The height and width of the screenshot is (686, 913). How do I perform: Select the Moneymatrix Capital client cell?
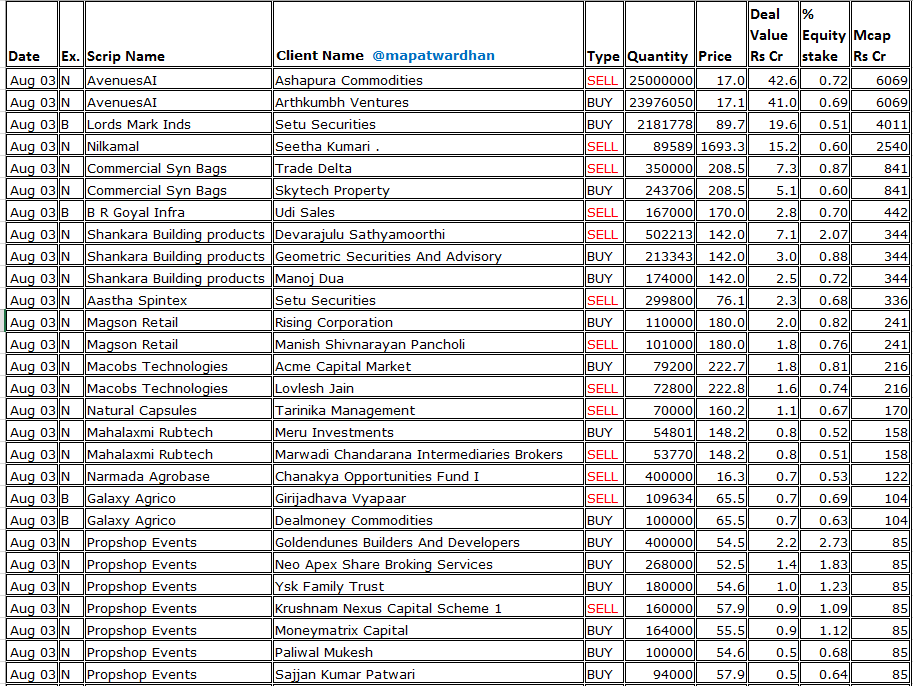coord(428,631)
